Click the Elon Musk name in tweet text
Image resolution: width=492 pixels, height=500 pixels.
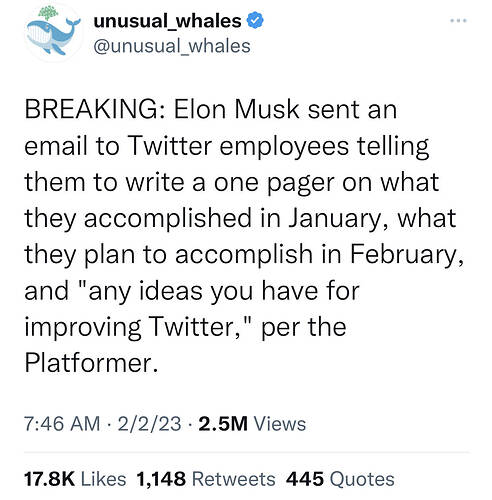236,109
